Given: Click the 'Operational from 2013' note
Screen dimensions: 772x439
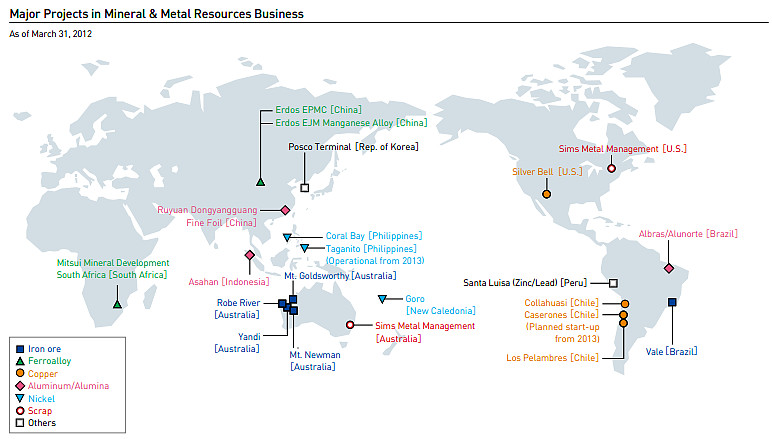Looking at the screenshot, I should click(x=375, y=260).
